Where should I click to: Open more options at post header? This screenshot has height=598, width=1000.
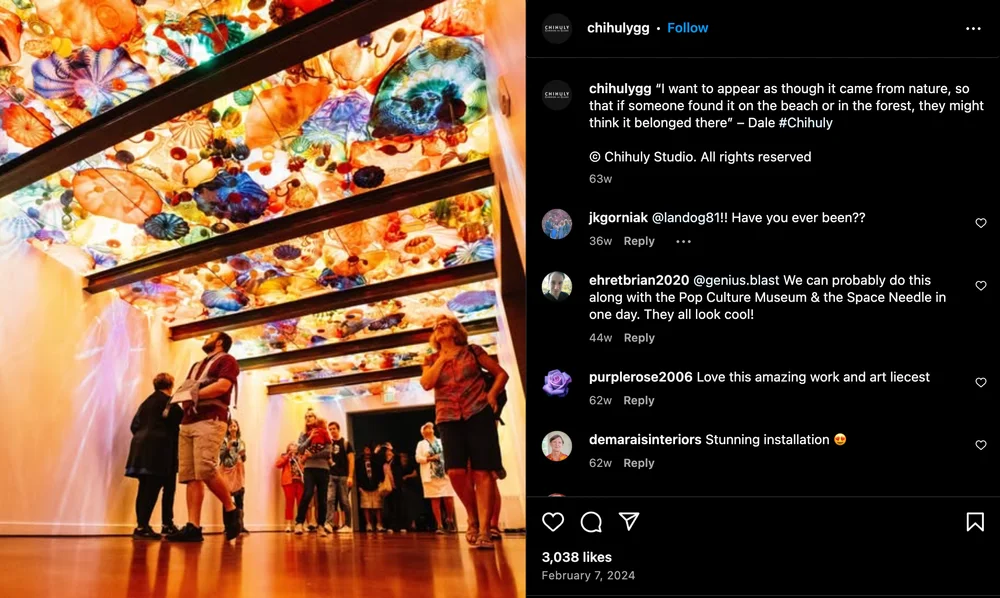pos(973,28)
